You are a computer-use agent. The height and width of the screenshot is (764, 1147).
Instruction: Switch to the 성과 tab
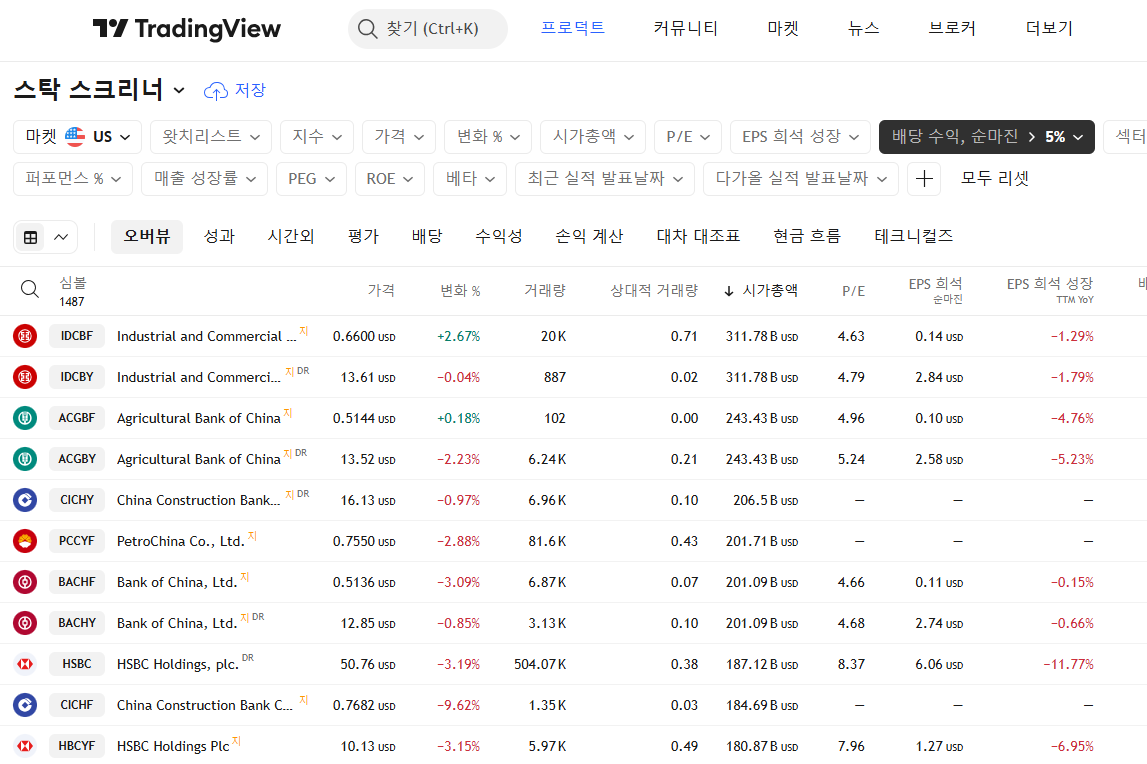pyautogui.click(x=219, y=236)
